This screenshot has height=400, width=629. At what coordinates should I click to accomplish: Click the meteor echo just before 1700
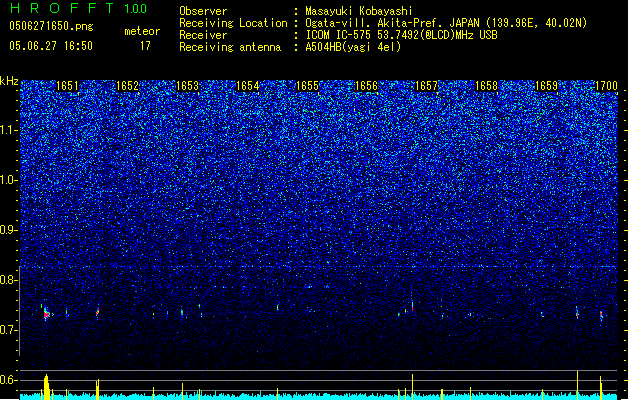(601, 315)
